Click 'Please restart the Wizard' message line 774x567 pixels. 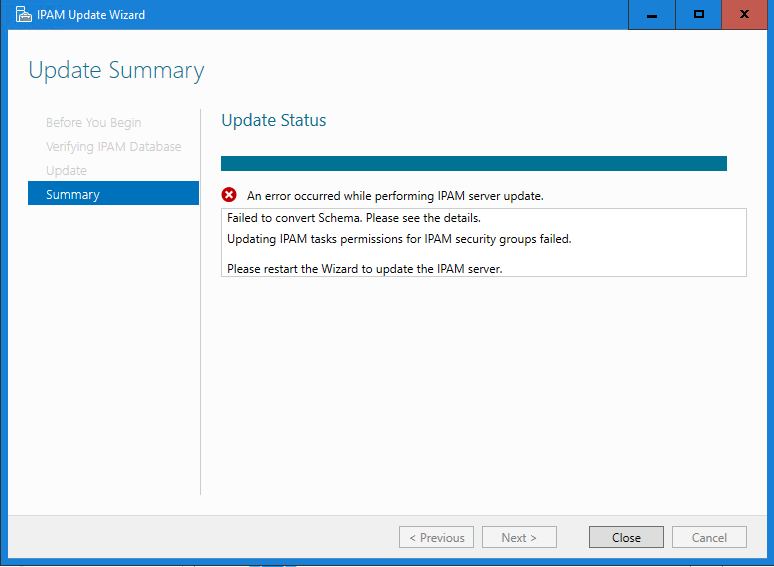365,269
